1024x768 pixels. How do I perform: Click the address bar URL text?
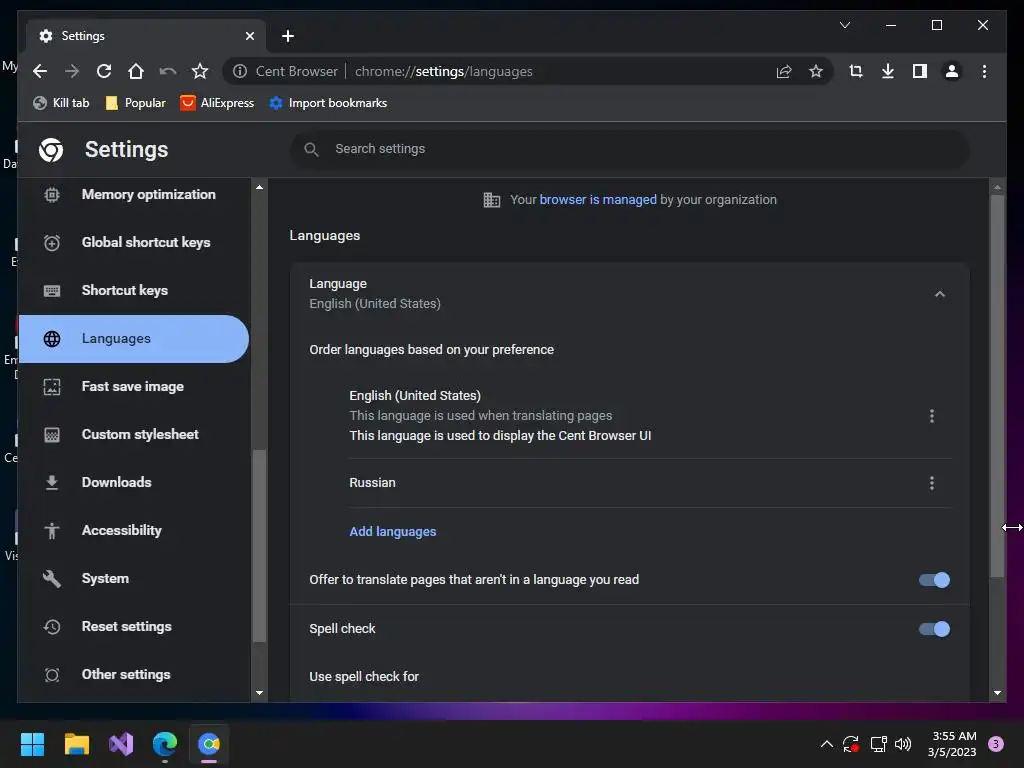point(444,71)
